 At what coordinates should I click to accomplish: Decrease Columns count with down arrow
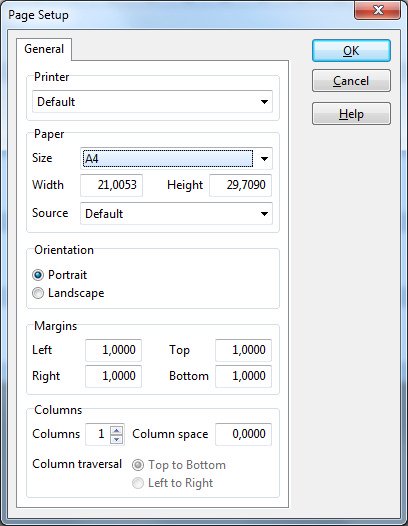116,439
